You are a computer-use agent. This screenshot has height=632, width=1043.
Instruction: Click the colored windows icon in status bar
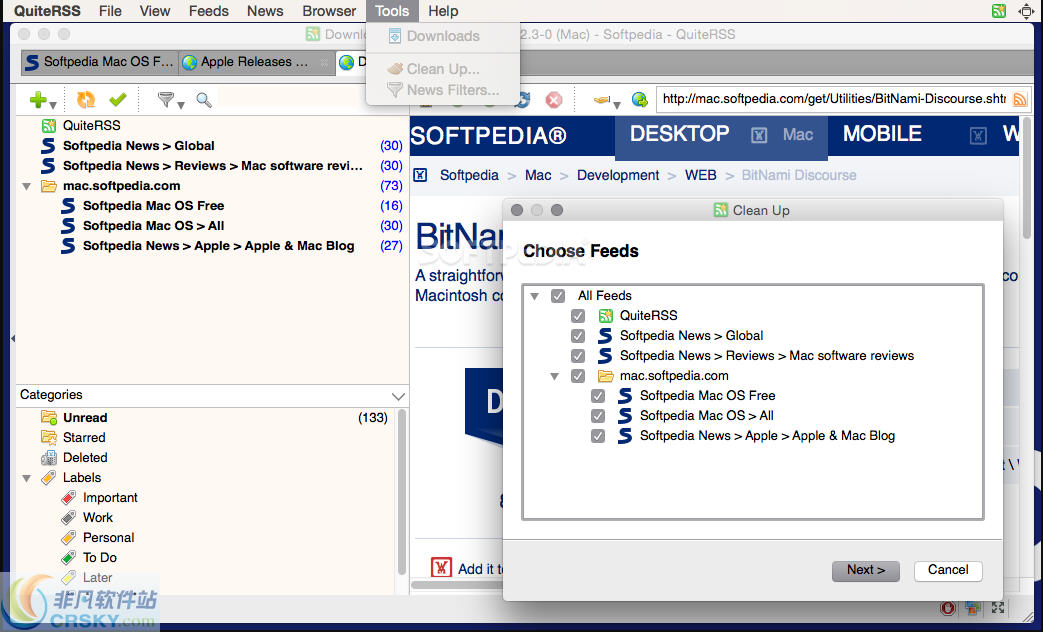[973, 607]
